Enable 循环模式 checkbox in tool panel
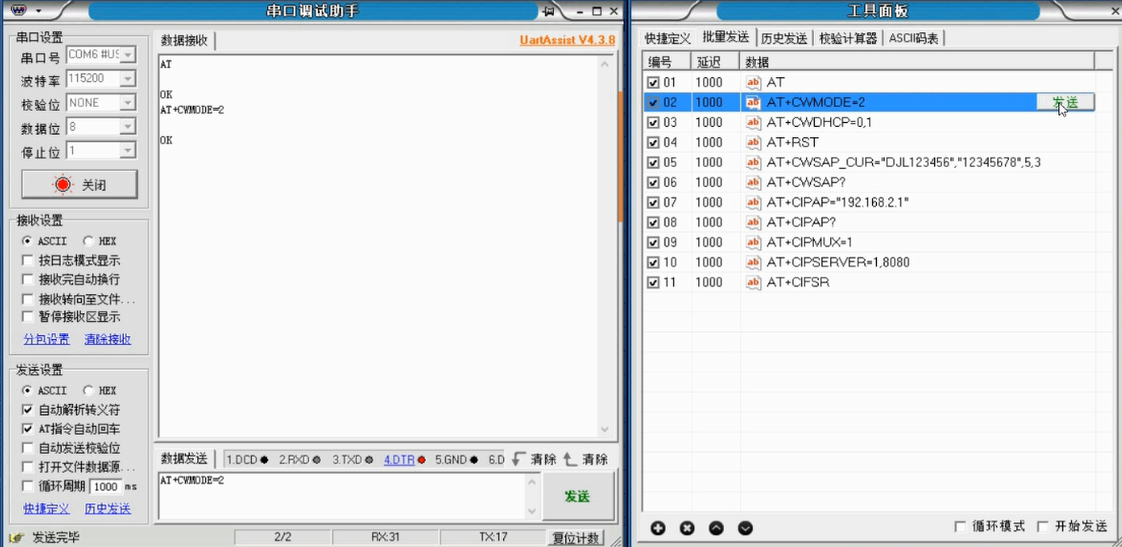The width and height of the screenshot is (1122, 547). pyautogui.click(x=960, y=527)
